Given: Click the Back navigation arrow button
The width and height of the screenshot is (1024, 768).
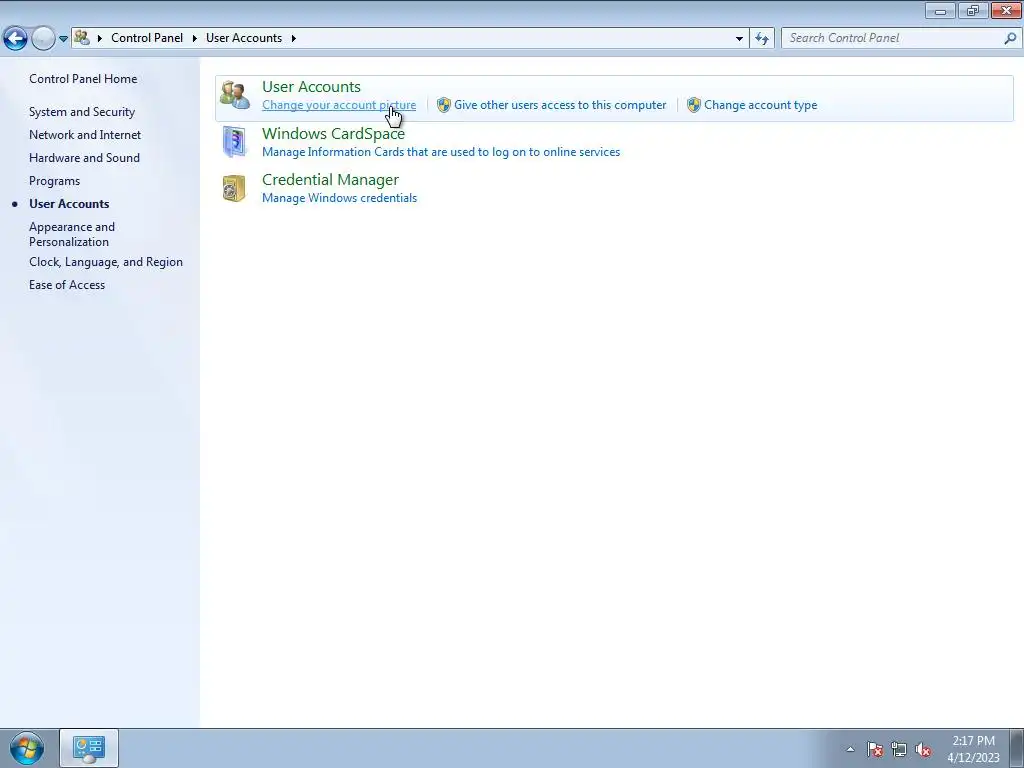Looking at the screenshot, I should coord(16,39).
